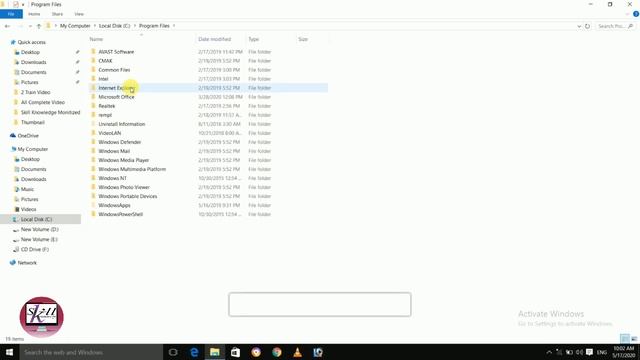This screenshot has height=360, width=640.
Task: Select My Computer in address breadcrumb
Action: pyautogui.click(x=75, y=26)
